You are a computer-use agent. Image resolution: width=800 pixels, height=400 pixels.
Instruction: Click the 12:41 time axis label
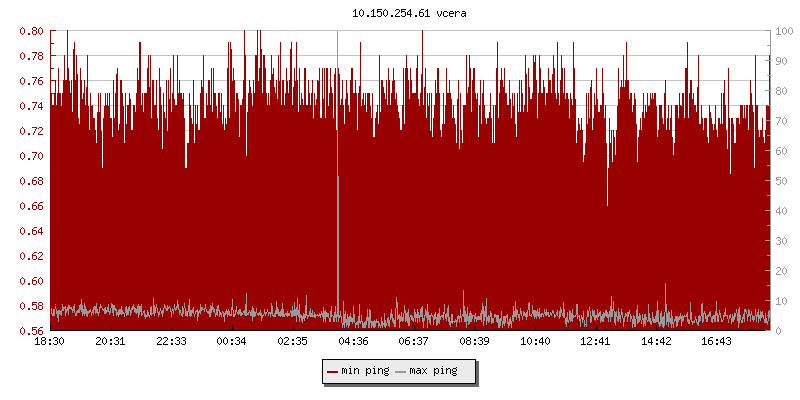596,342
